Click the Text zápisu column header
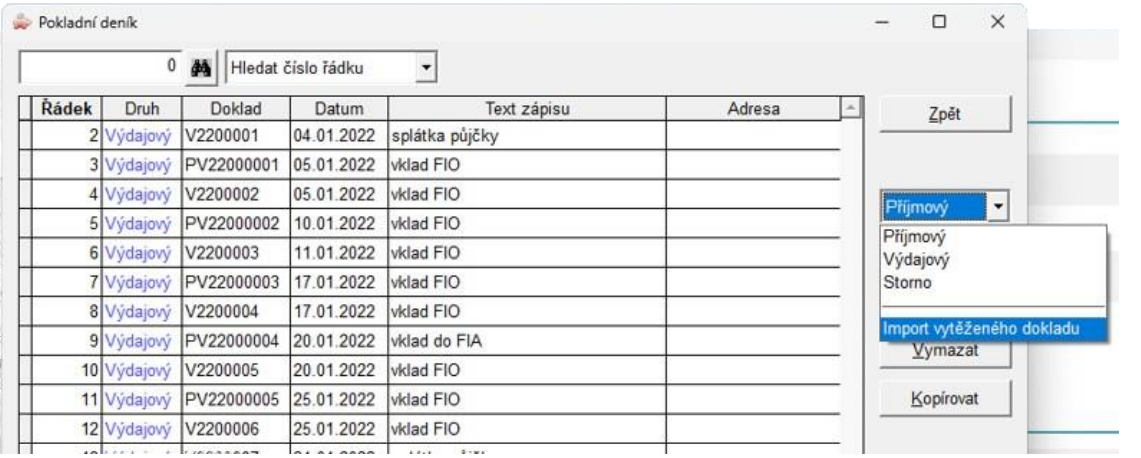Screen dimensions: 1141x458 tap(527, 109)
